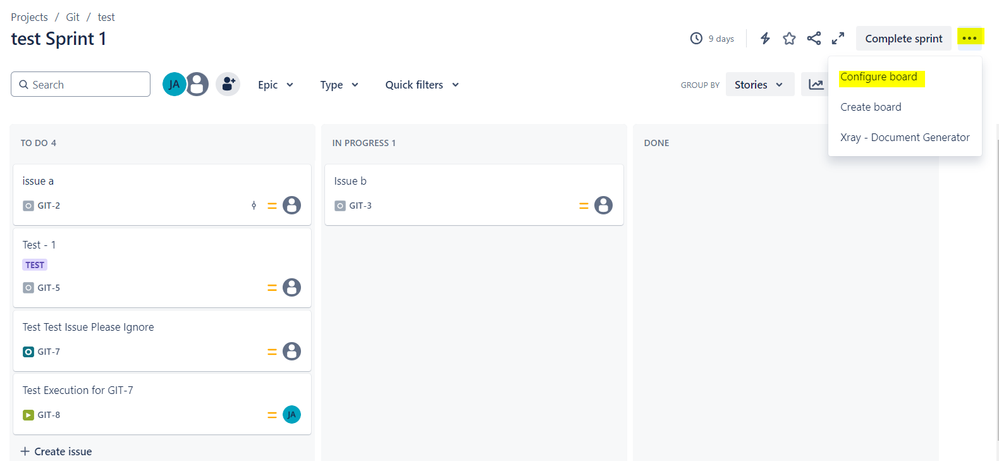Open issue key GIT-5

[48, 288]
